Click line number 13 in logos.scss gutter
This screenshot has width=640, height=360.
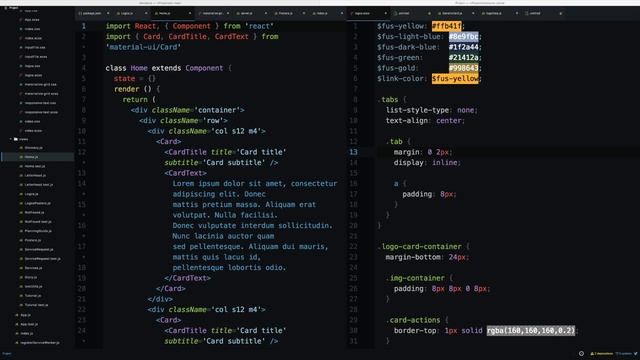pos(353,152)
